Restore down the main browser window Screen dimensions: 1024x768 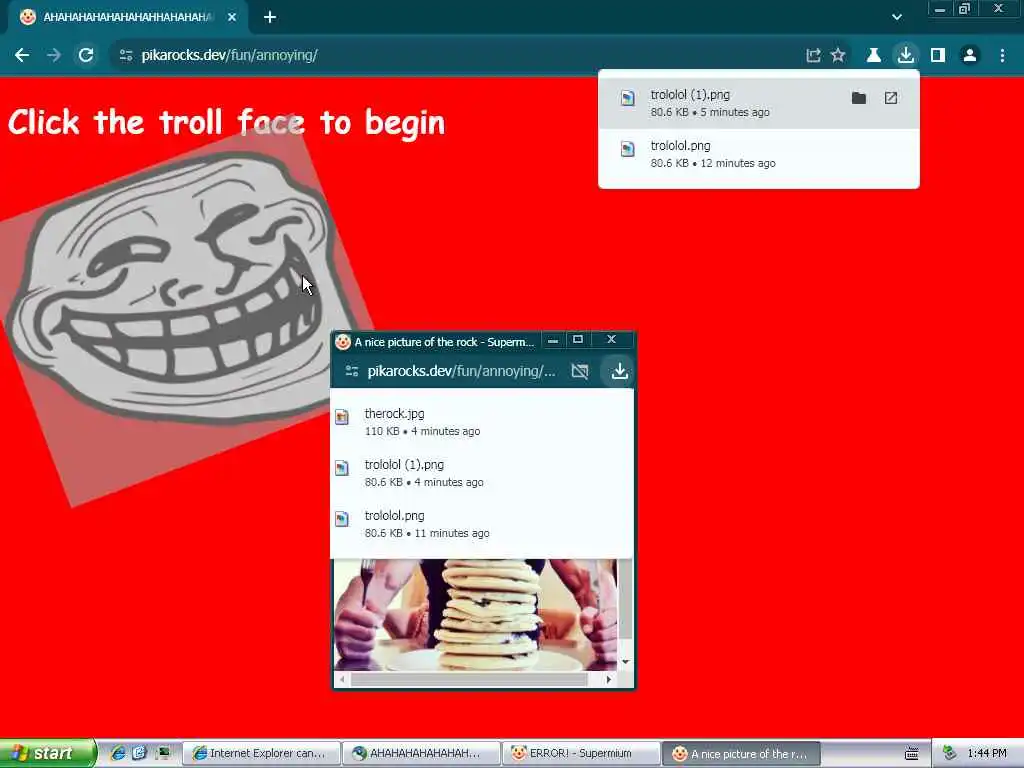coord(964,9)
